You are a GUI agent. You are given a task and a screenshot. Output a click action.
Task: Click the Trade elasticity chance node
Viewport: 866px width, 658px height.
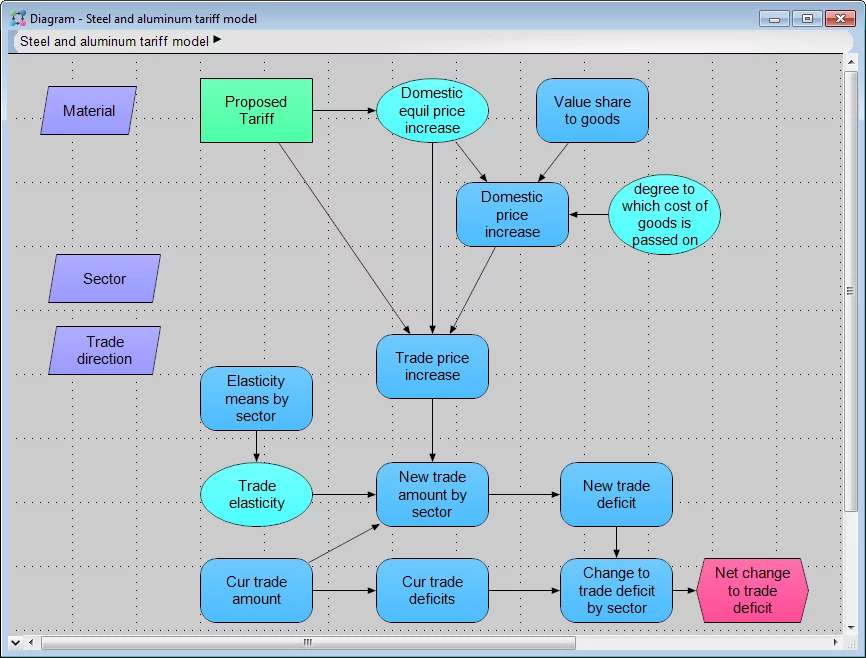coord(256,495)
